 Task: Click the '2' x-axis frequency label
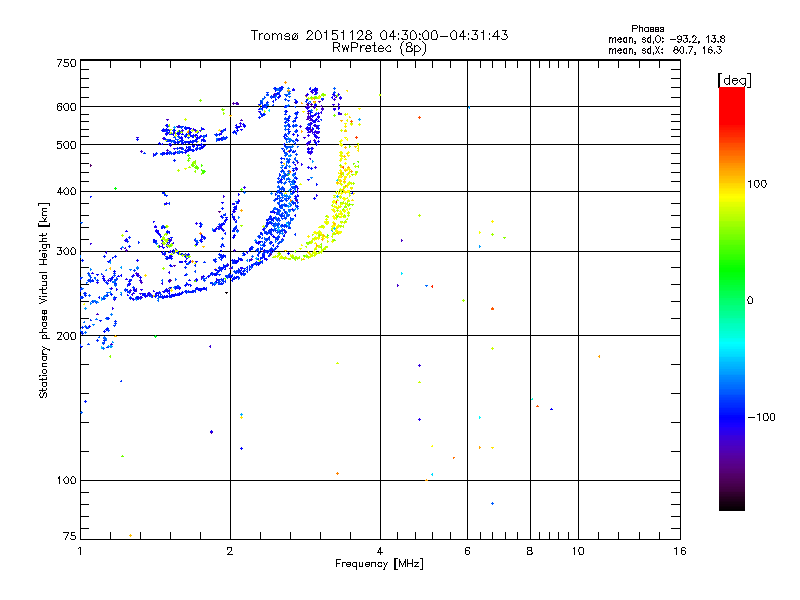(x=230, y=551)
